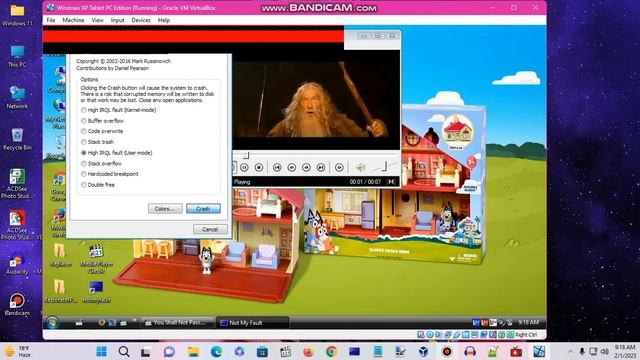
Task: Skip to previous track in media player
Action: click(277, 167)
